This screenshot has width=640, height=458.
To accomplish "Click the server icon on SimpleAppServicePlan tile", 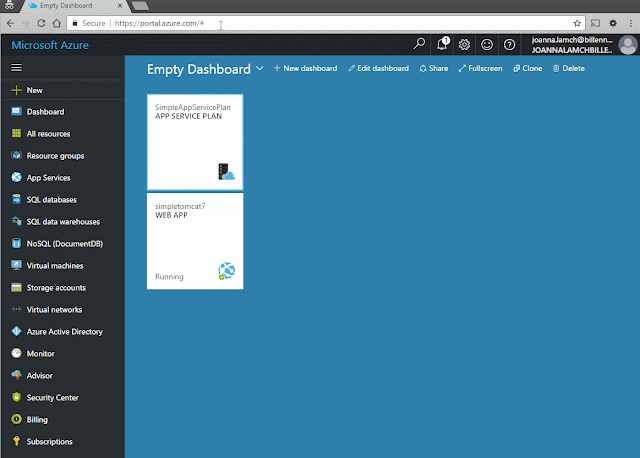I will (226, 172).
